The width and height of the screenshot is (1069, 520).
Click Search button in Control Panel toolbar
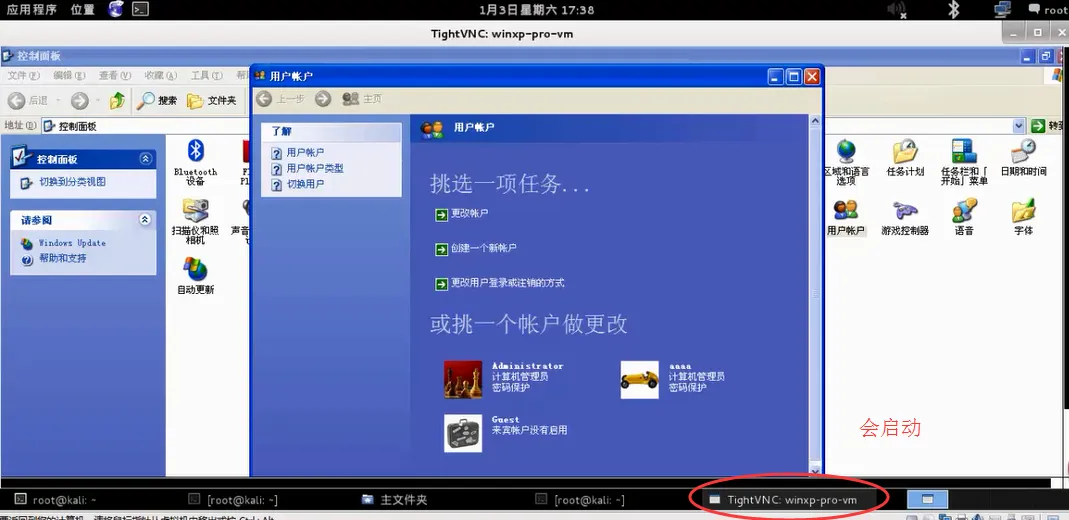[x=157, y=101]
